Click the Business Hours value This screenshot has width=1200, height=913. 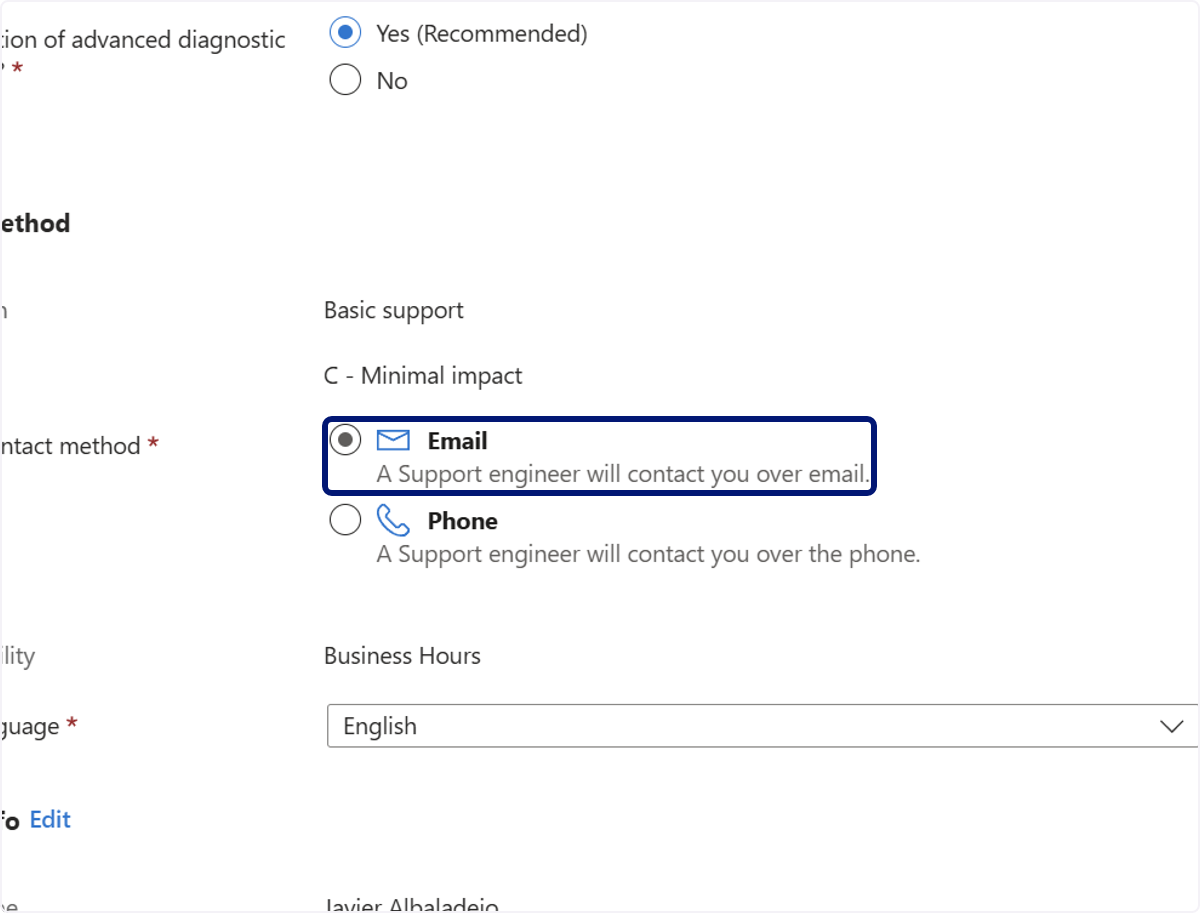[402, 656]
